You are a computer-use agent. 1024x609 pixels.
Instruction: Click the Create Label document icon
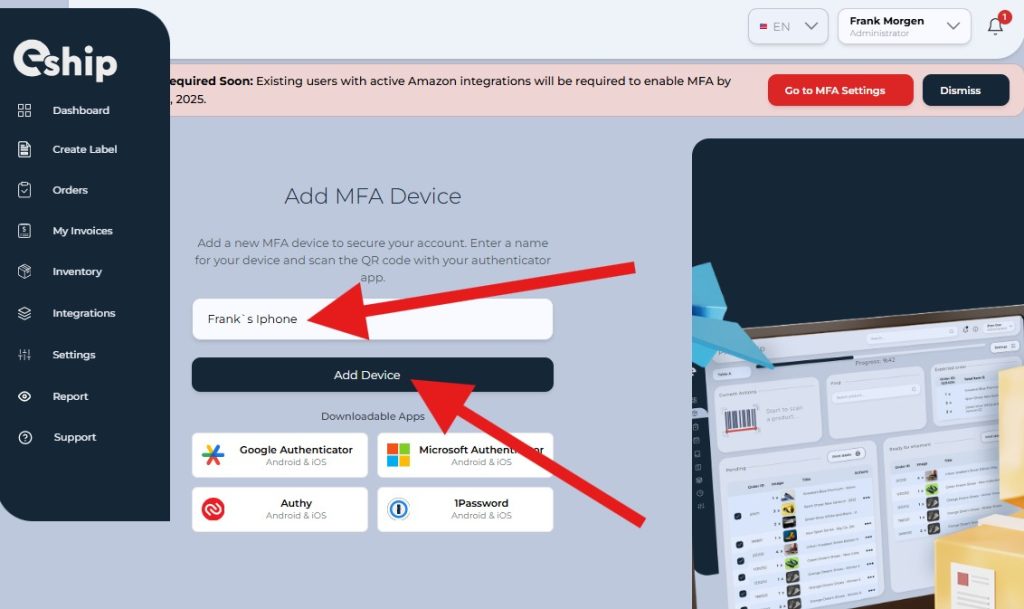click(24, 149)
